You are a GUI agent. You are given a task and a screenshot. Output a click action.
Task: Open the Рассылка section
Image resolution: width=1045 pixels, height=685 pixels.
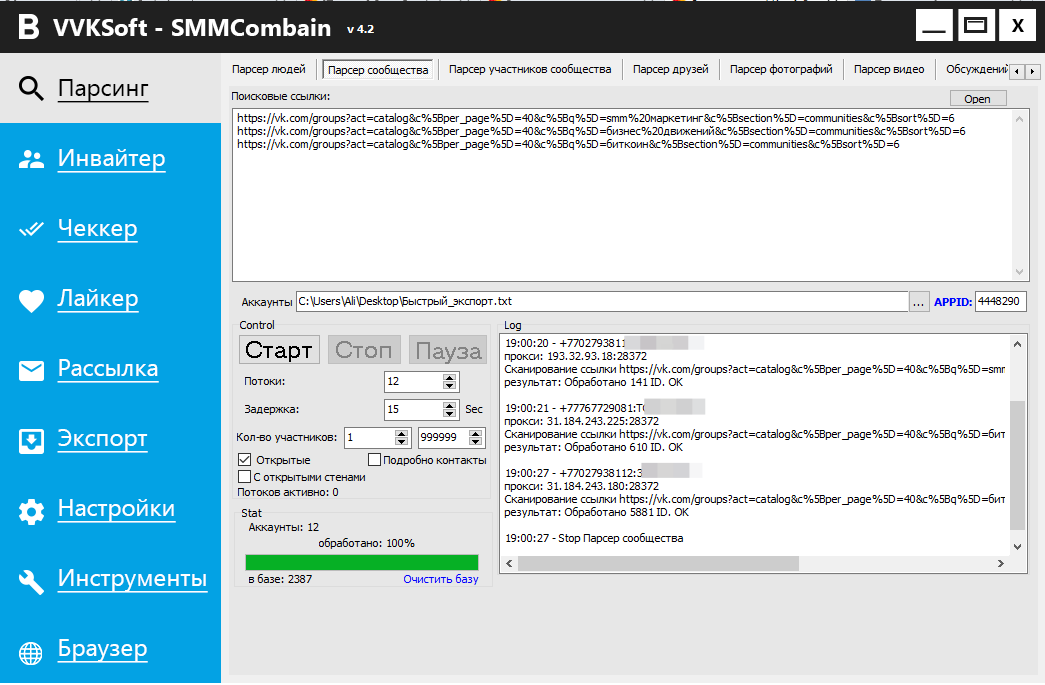coord(108,368)
